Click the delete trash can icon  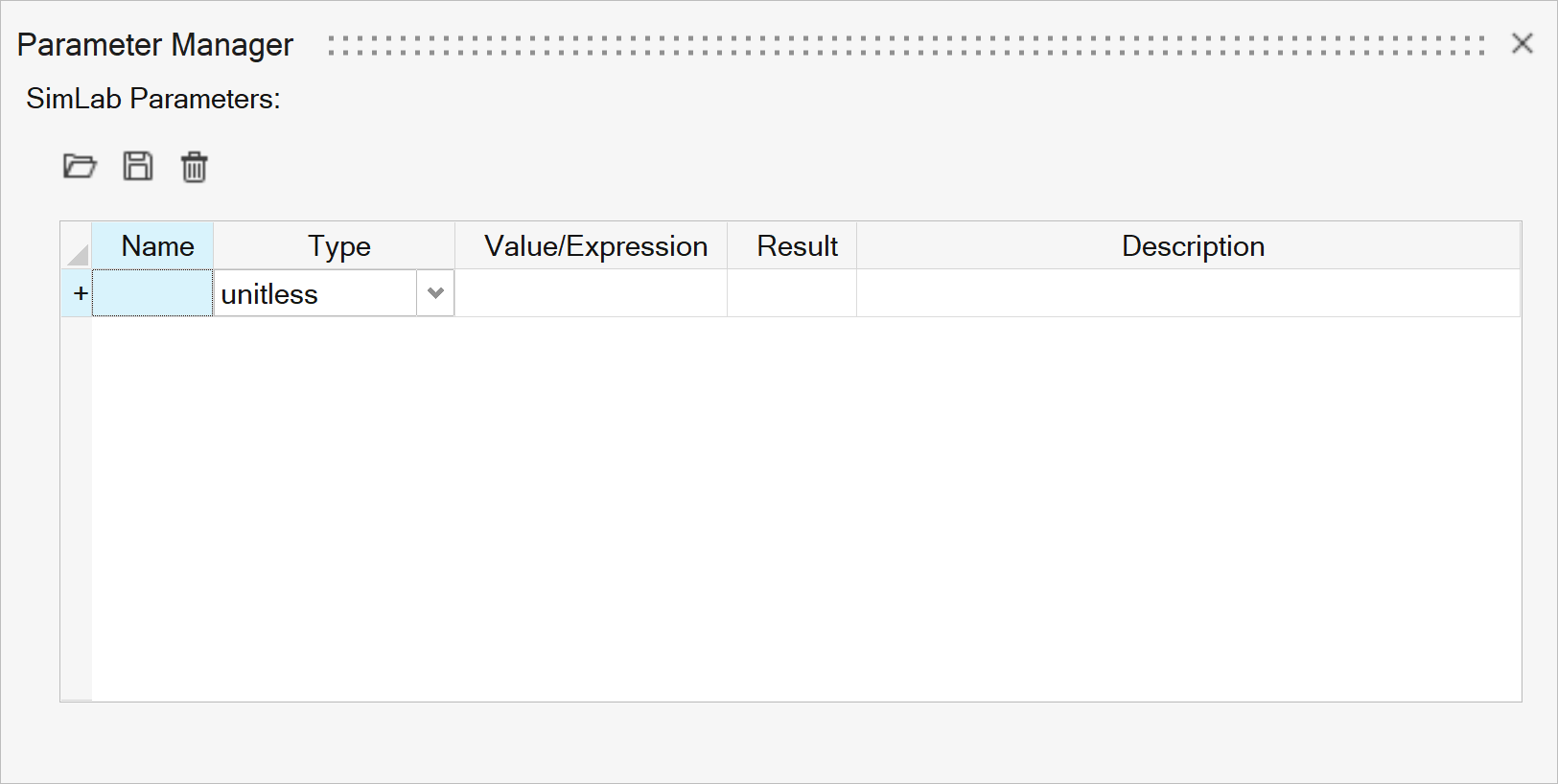point(194,167)
